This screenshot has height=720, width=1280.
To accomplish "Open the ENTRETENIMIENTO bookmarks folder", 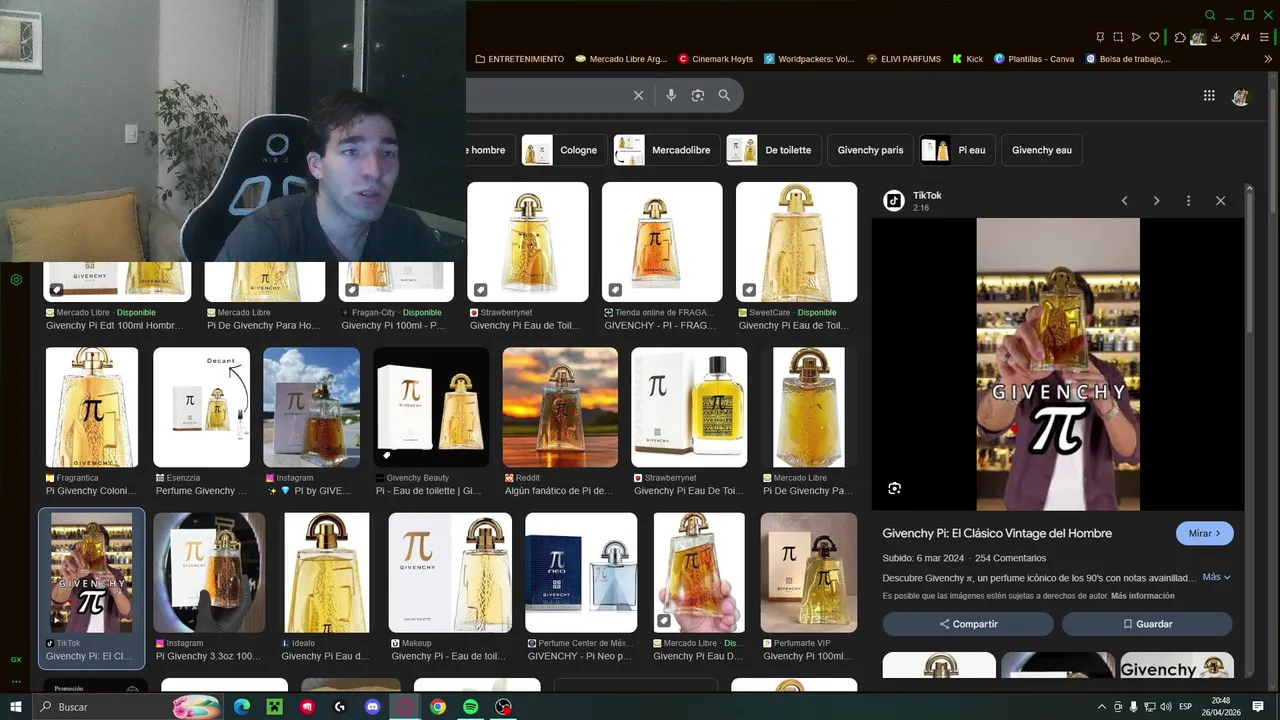I will [x=520, y=59].
